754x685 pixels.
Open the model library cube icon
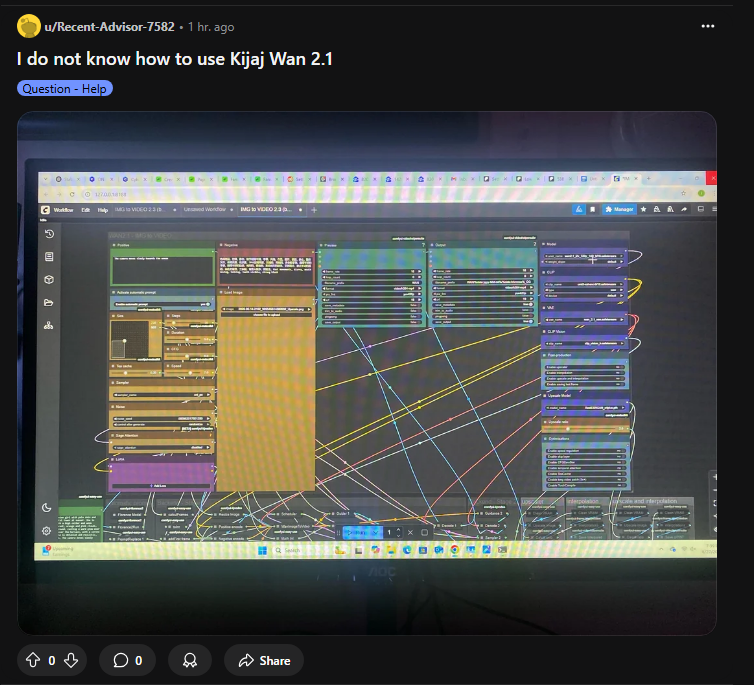[49, 280]
